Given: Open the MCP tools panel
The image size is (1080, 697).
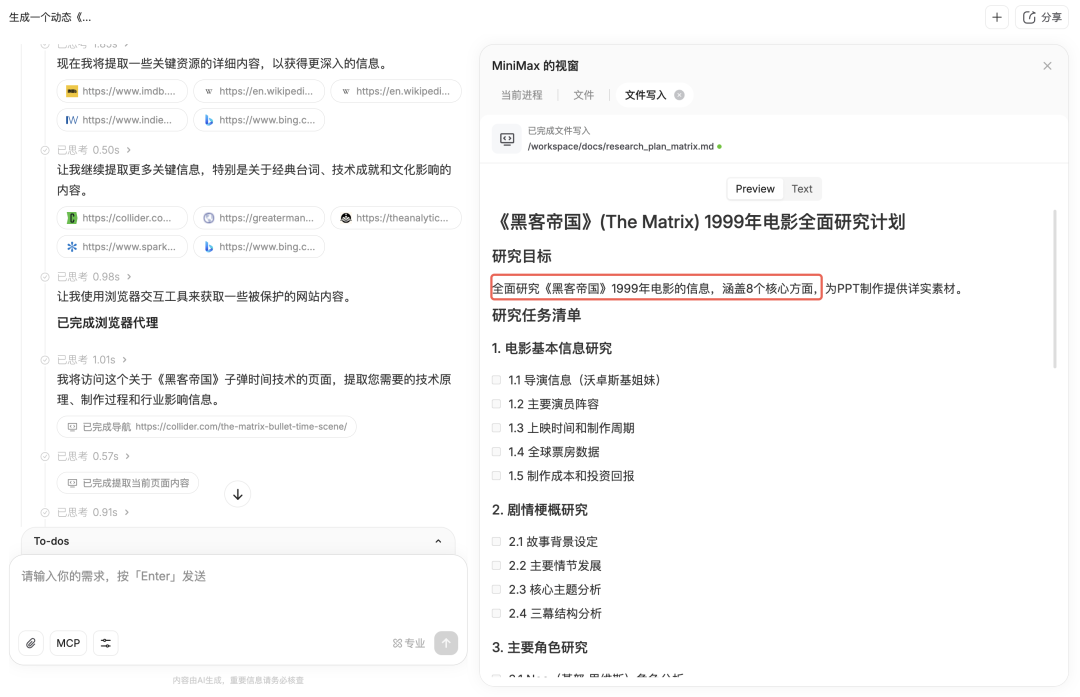Looking at the screenshot, I should tap(68, 643).
